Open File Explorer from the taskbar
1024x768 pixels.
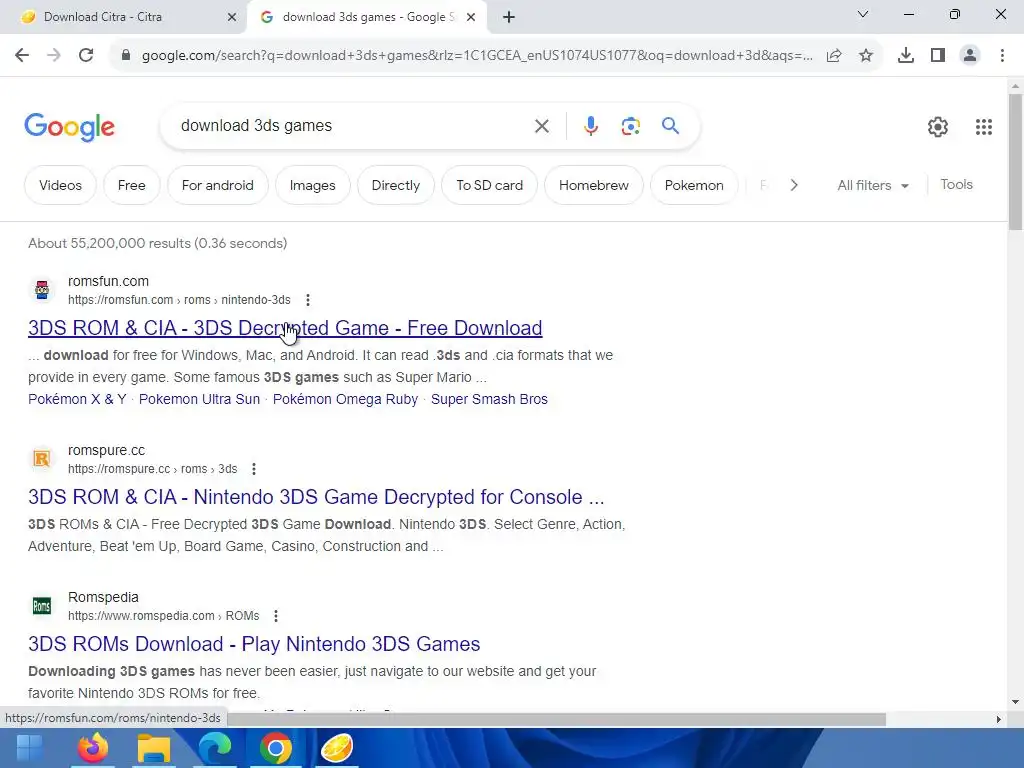click(x=154, y=748)
